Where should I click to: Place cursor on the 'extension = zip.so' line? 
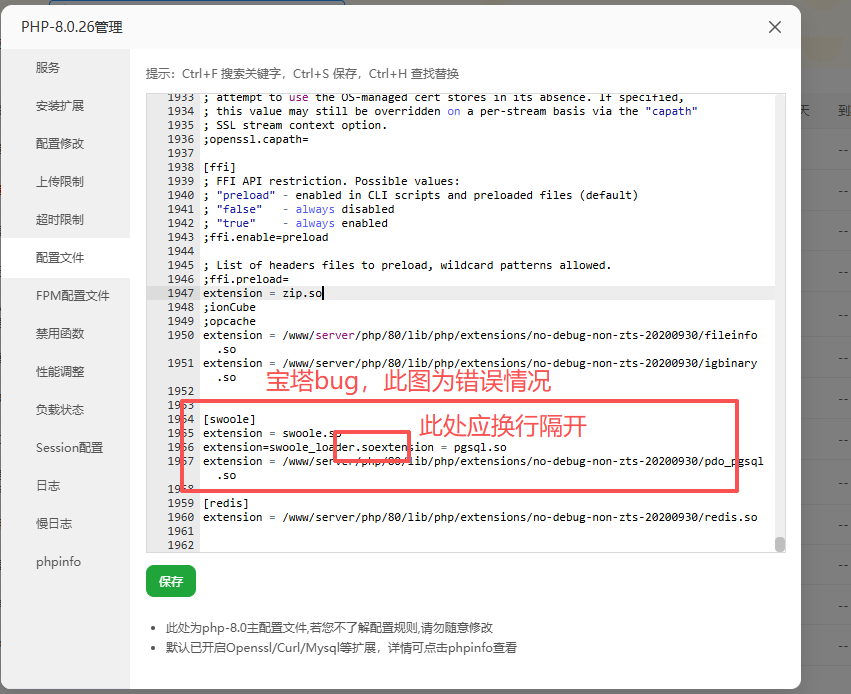(x=263, y=294)
